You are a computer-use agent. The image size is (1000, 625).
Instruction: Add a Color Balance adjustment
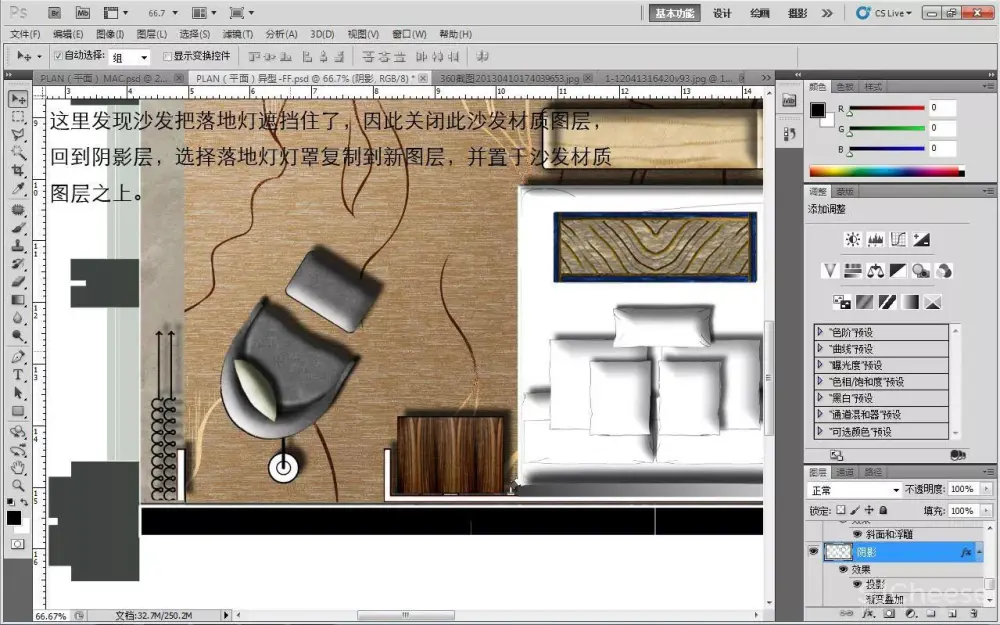[x=875, y=271]
